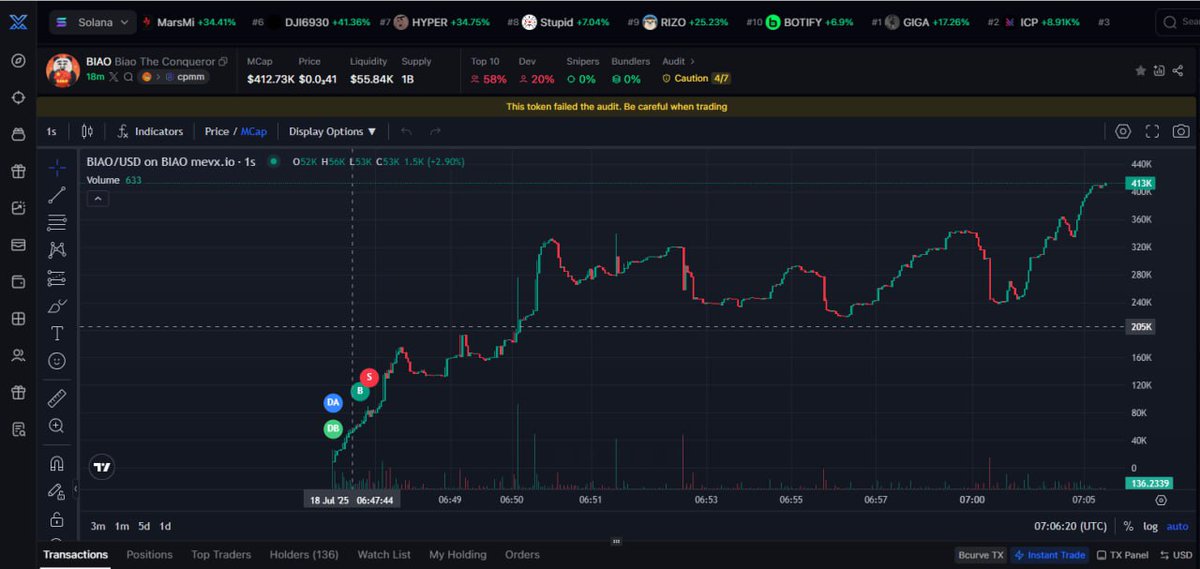Toggle log scale on price axis
Viewport: 1200px width, 569px height.
click(x=1151, y=526)
